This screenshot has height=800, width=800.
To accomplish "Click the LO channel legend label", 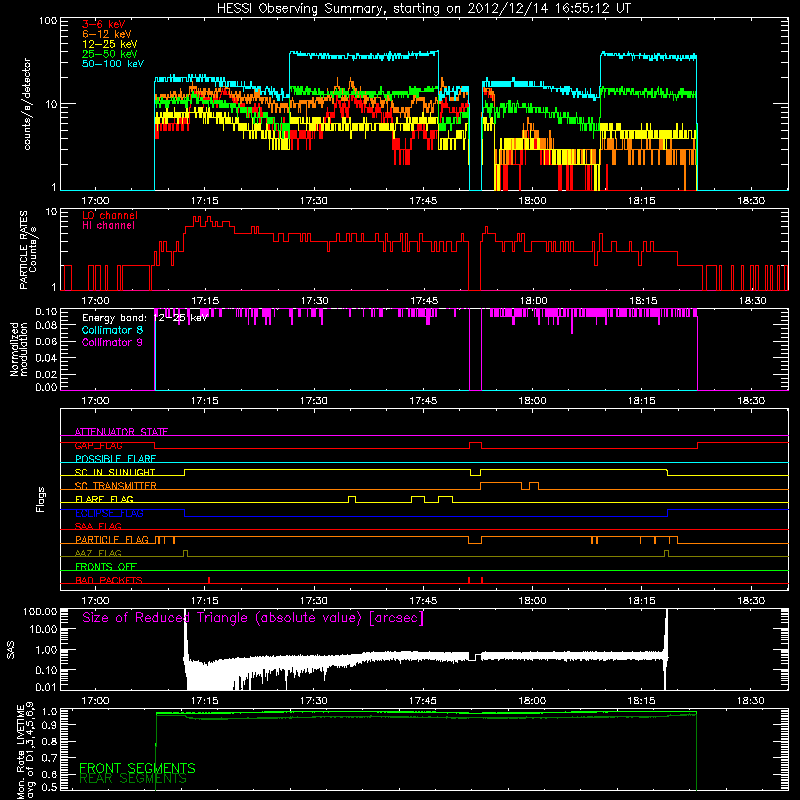I will (110, 215).
